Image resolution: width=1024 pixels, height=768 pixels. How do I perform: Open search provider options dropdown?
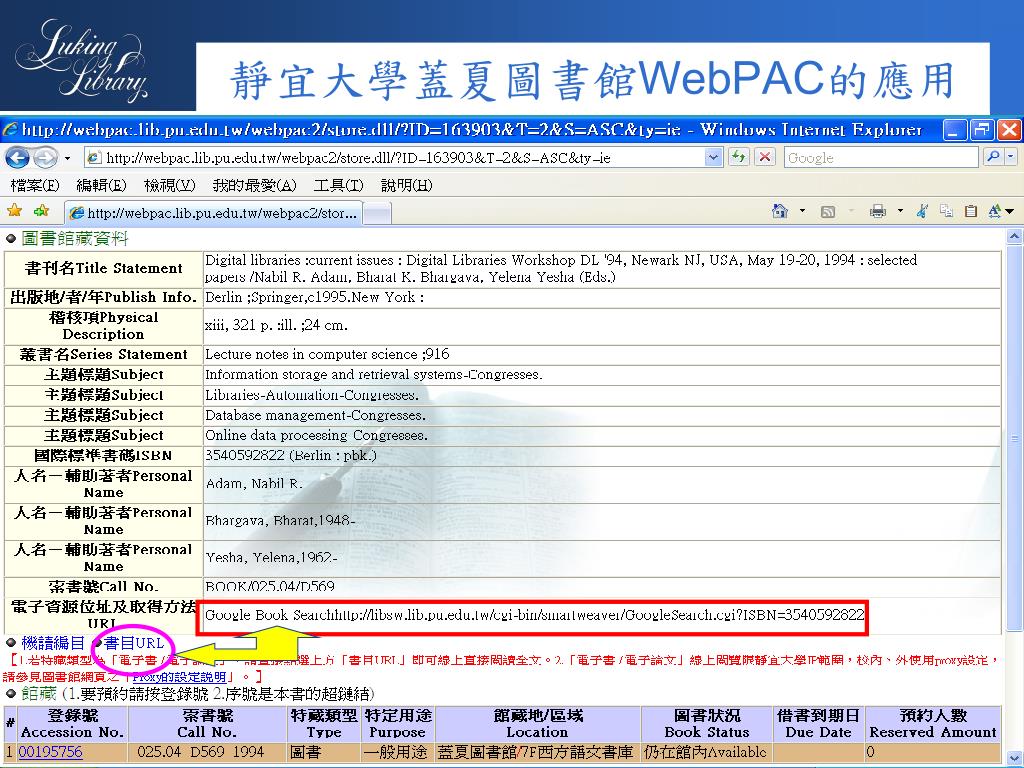coord(1011,157)
